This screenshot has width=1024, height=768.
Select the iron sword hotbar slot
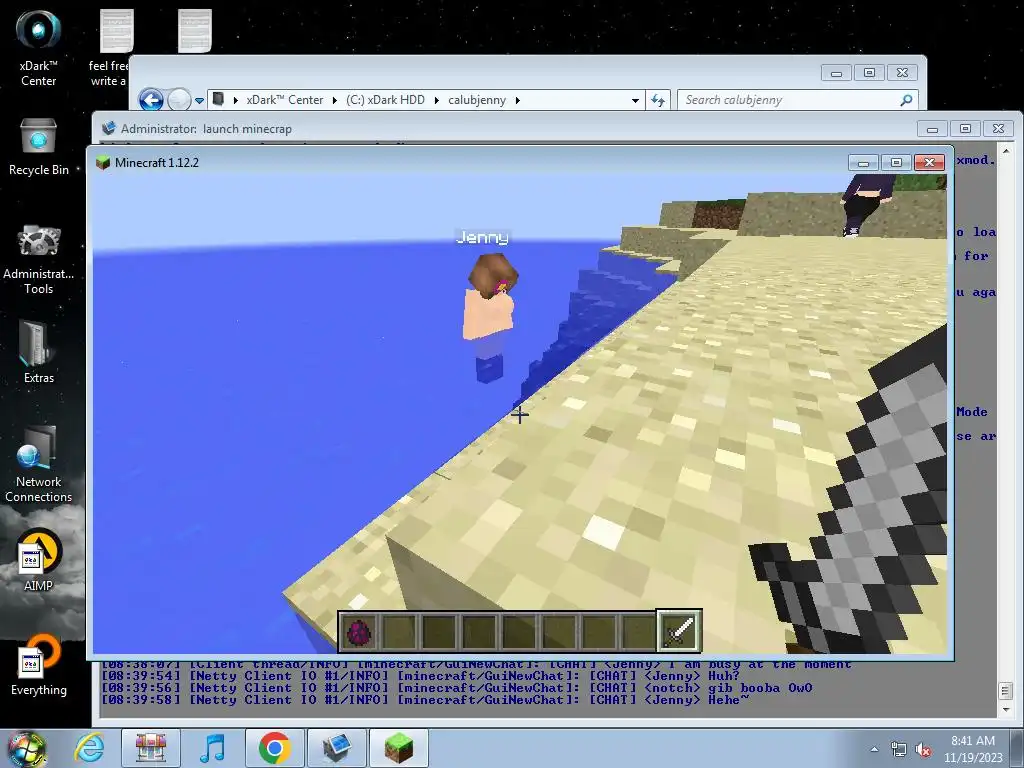coord(679,631)
